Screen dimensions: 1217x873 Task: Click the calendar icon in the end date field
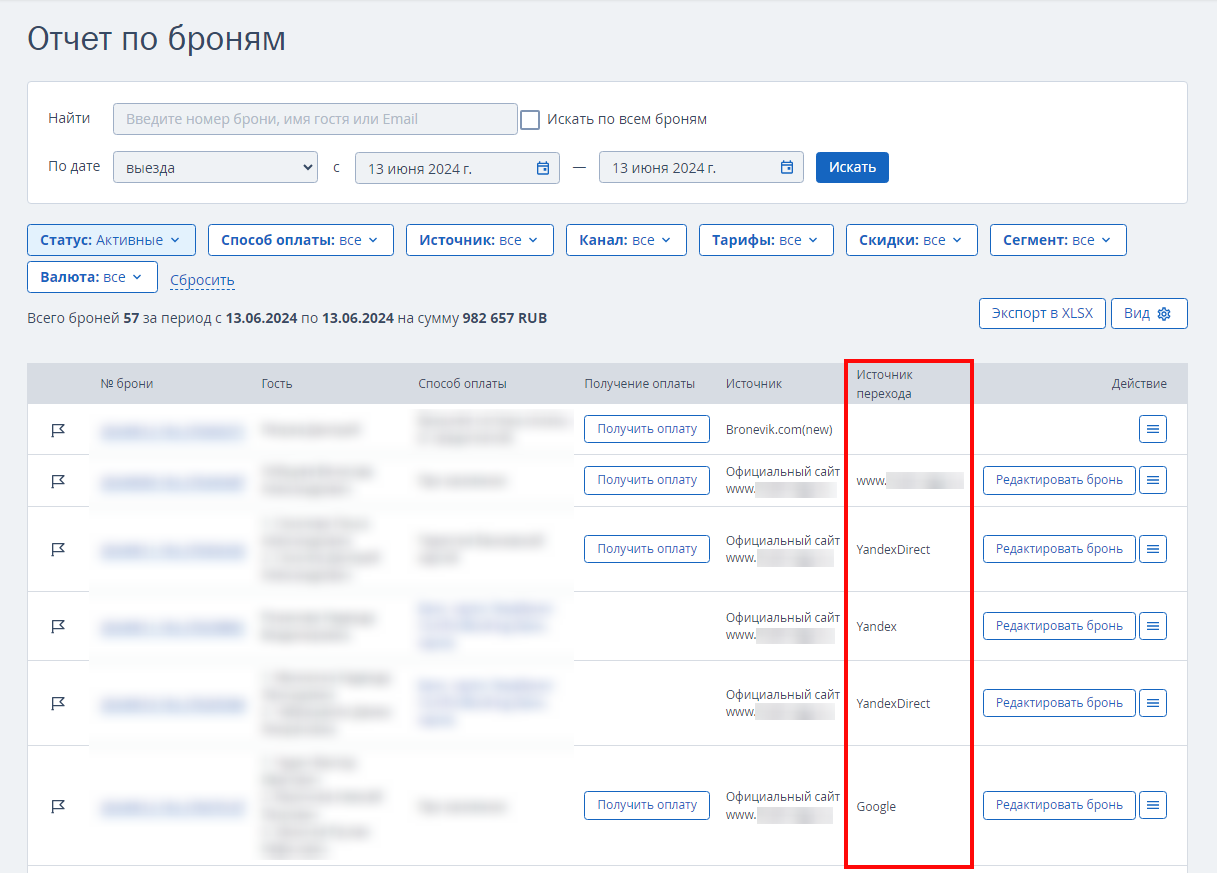(x=787, y=168)
